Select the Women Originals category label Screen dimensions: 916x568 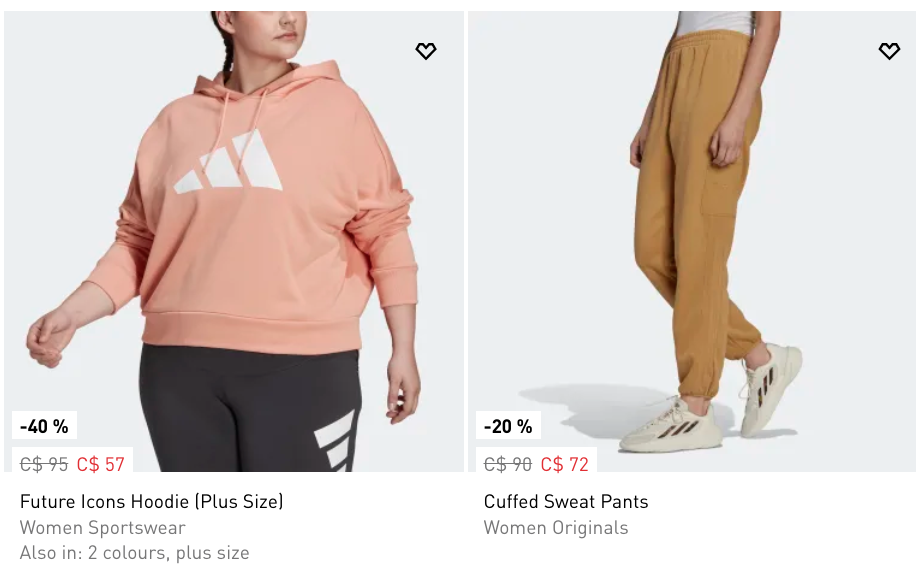[x=556, y=528]
